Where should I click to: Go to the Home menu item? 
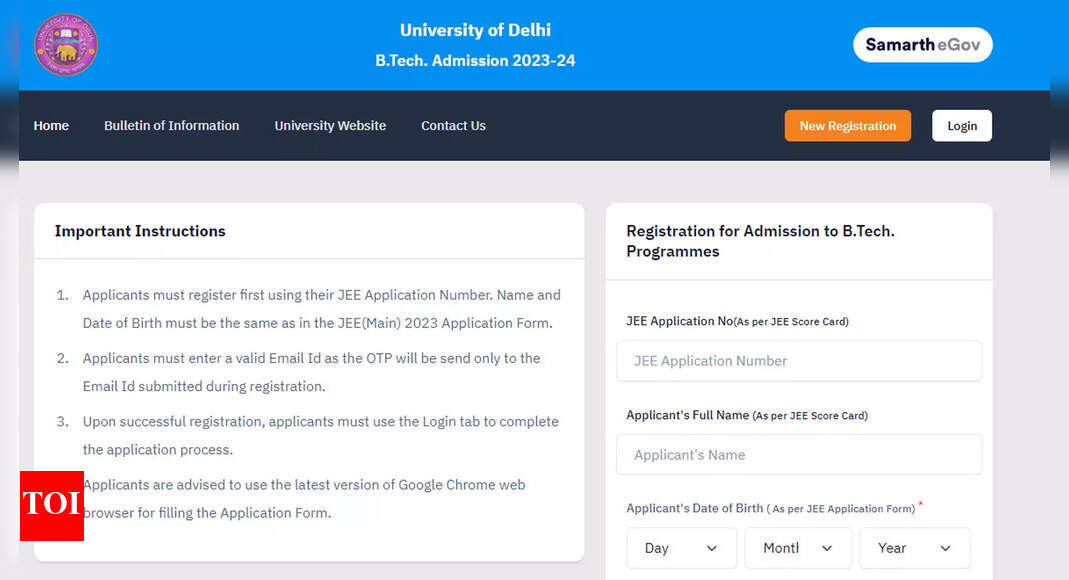(x=51, y=125)
